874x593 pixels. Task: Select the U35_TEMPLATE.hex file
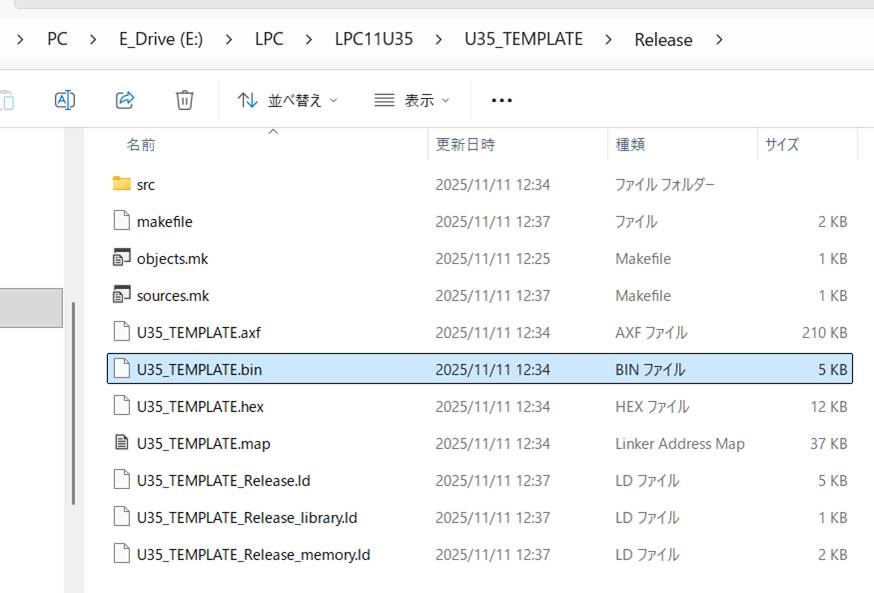point(200,406)
